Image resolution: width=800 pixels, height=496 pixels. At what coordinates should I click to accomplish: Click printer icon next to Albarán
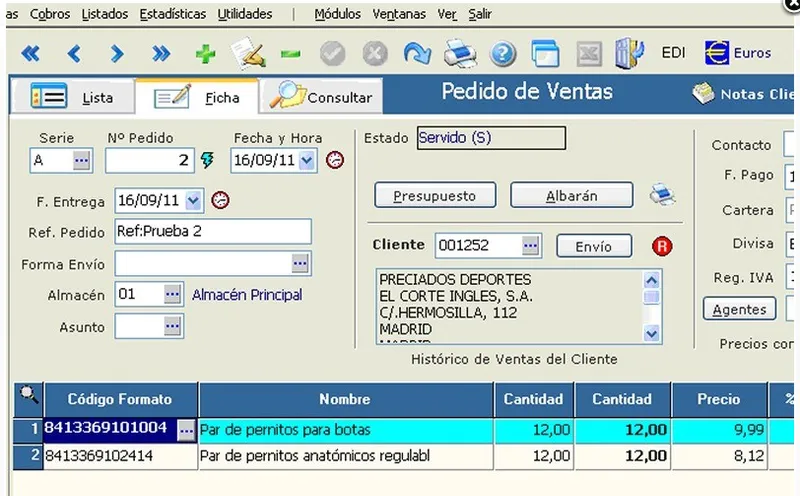(662, 195)
